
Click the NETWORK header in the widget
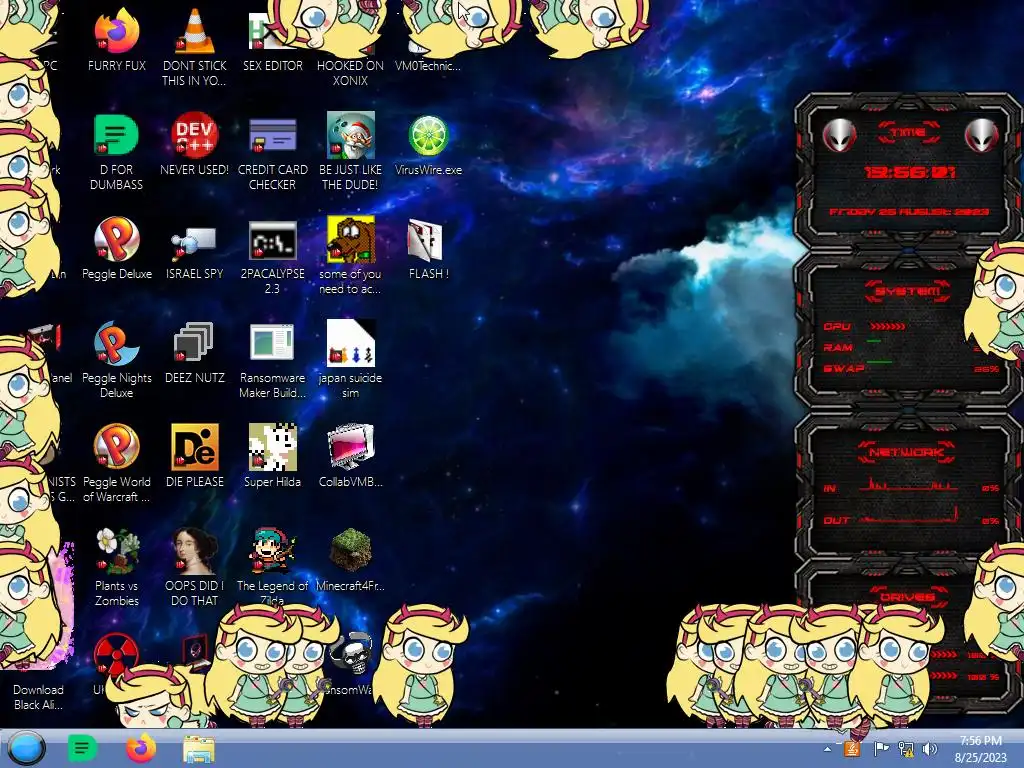[x=906, y=452]
